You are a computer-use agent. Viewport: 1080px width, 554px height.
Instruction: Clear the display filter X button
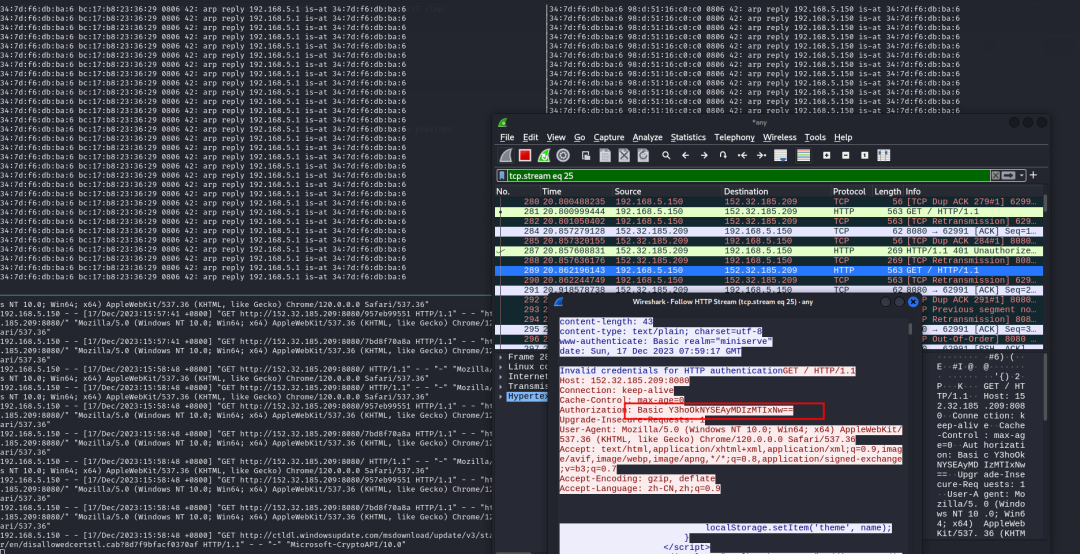point(995,176)
